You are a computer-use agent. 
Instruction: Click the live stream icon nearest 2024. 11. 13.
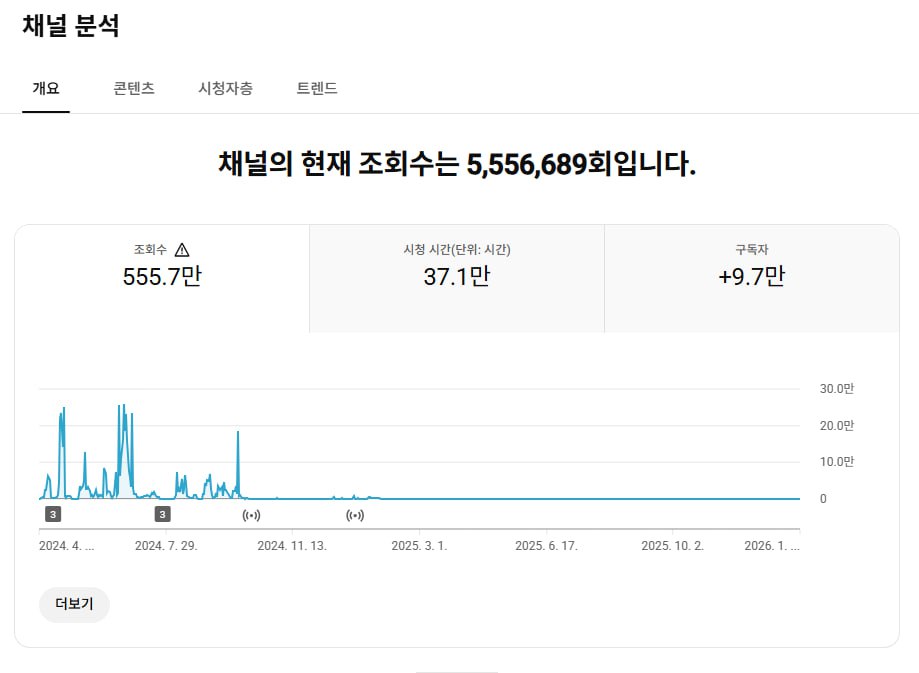tap(252, 516)
